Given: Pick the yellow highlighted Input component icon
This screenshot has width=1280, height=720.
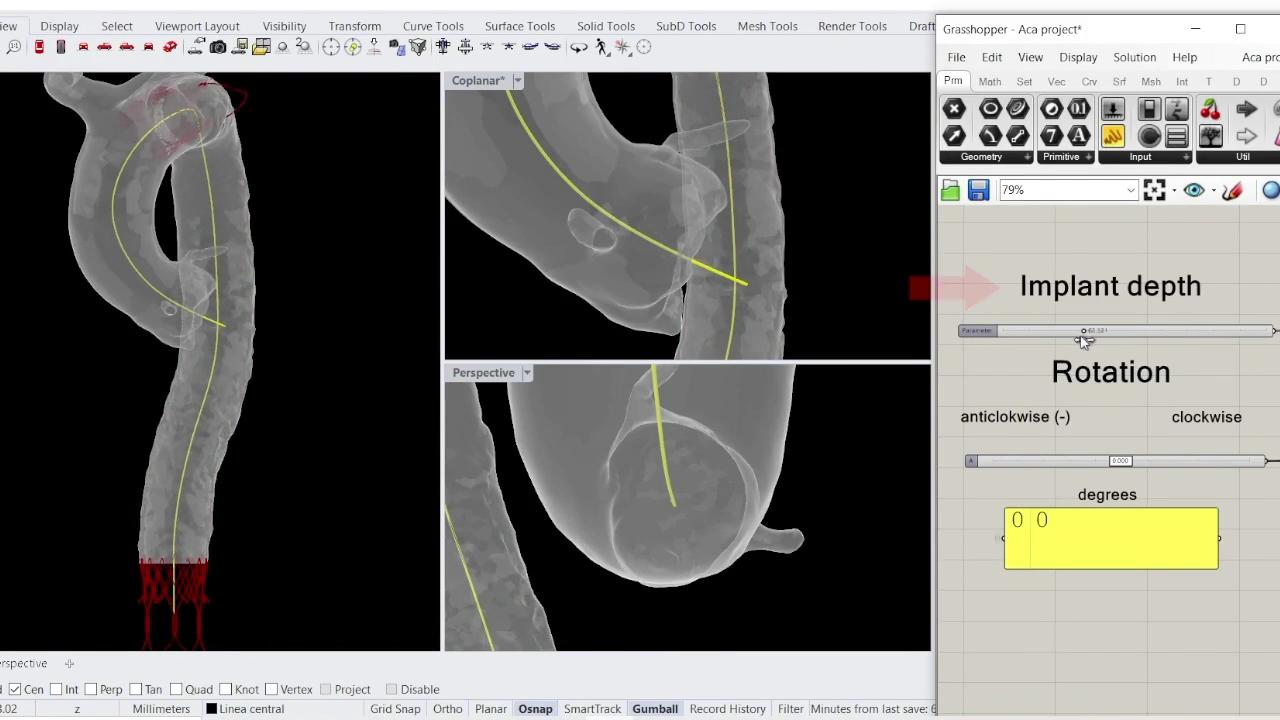Looking at the screenshot, I should (1112, 136).
